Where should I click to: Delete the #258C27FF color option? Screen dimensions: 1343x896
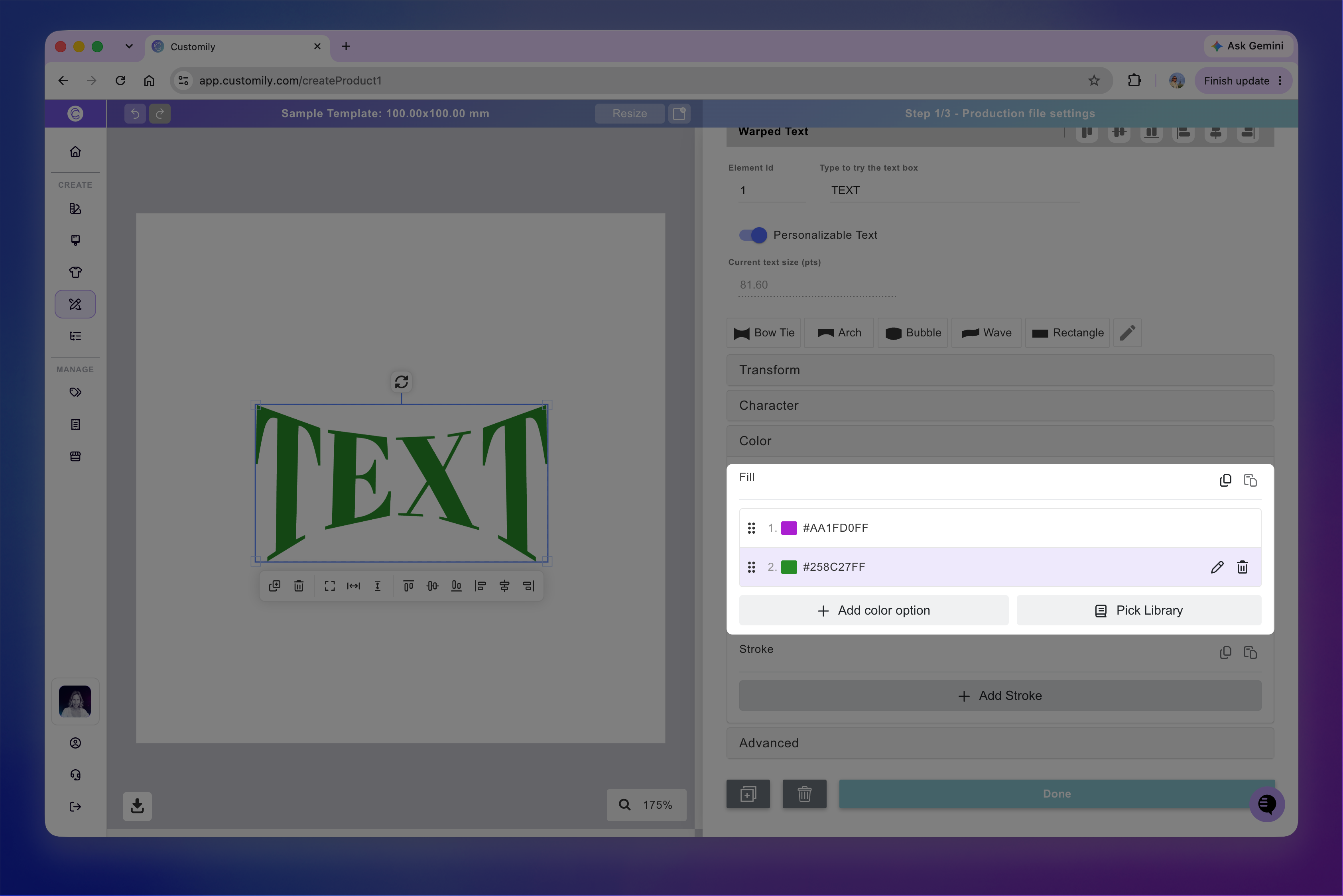click(x=1243, y=567)
